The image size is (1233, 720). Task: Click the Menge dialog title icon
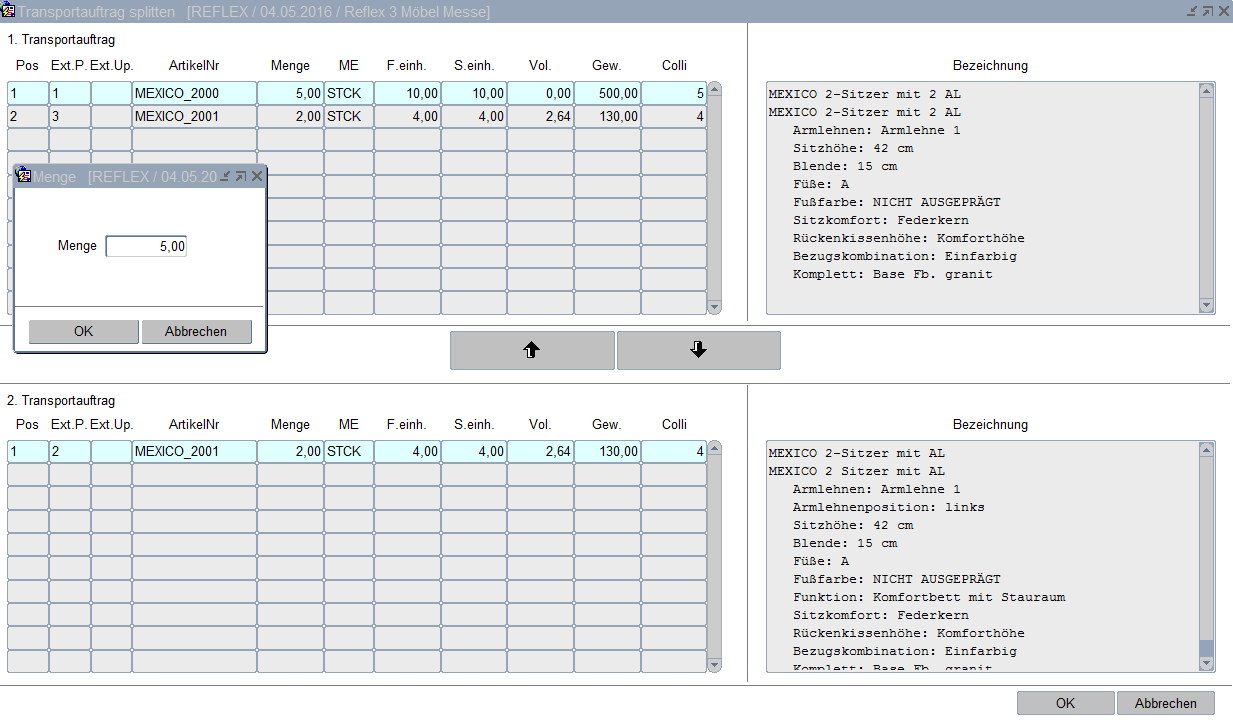pyautogui.click(x=23, y=176)
